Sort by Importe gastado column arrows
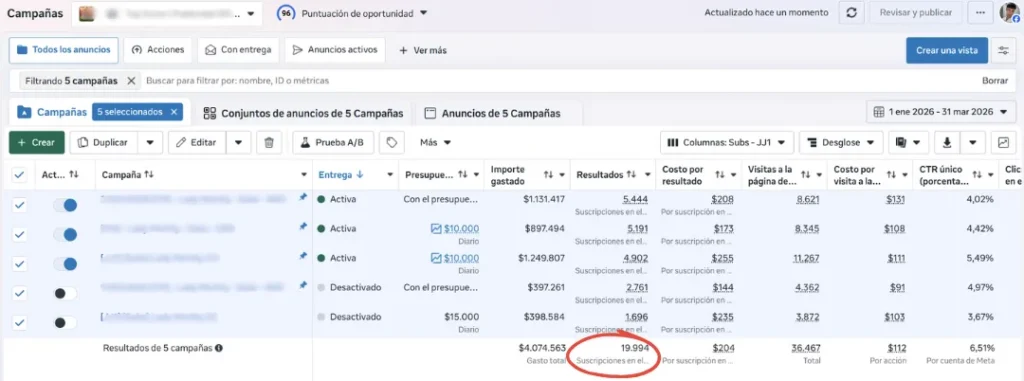This screenshot has width=1024, height=381. [x=549, y=174]
